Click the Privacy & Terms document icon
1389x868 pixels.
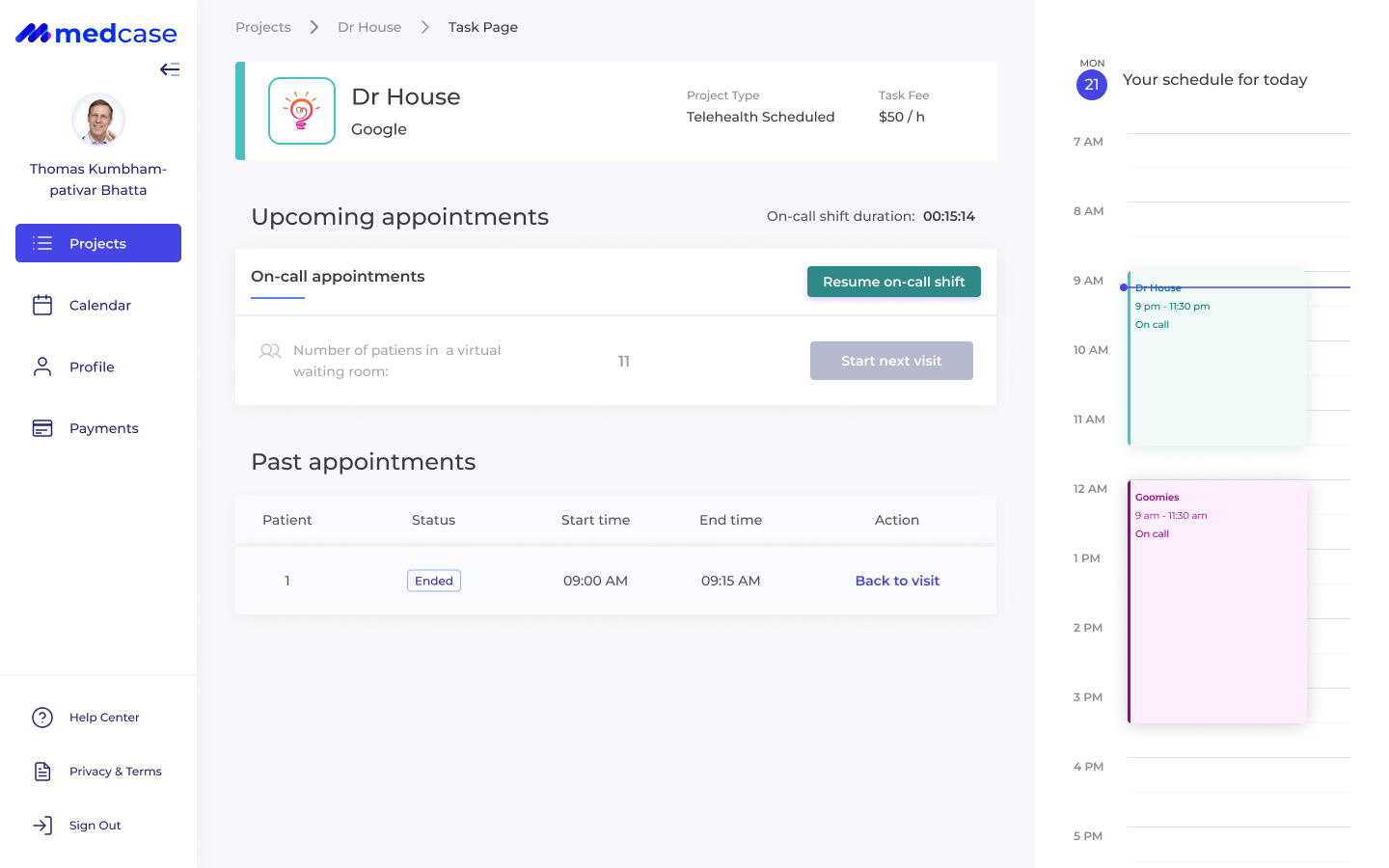tap(42, 772)
